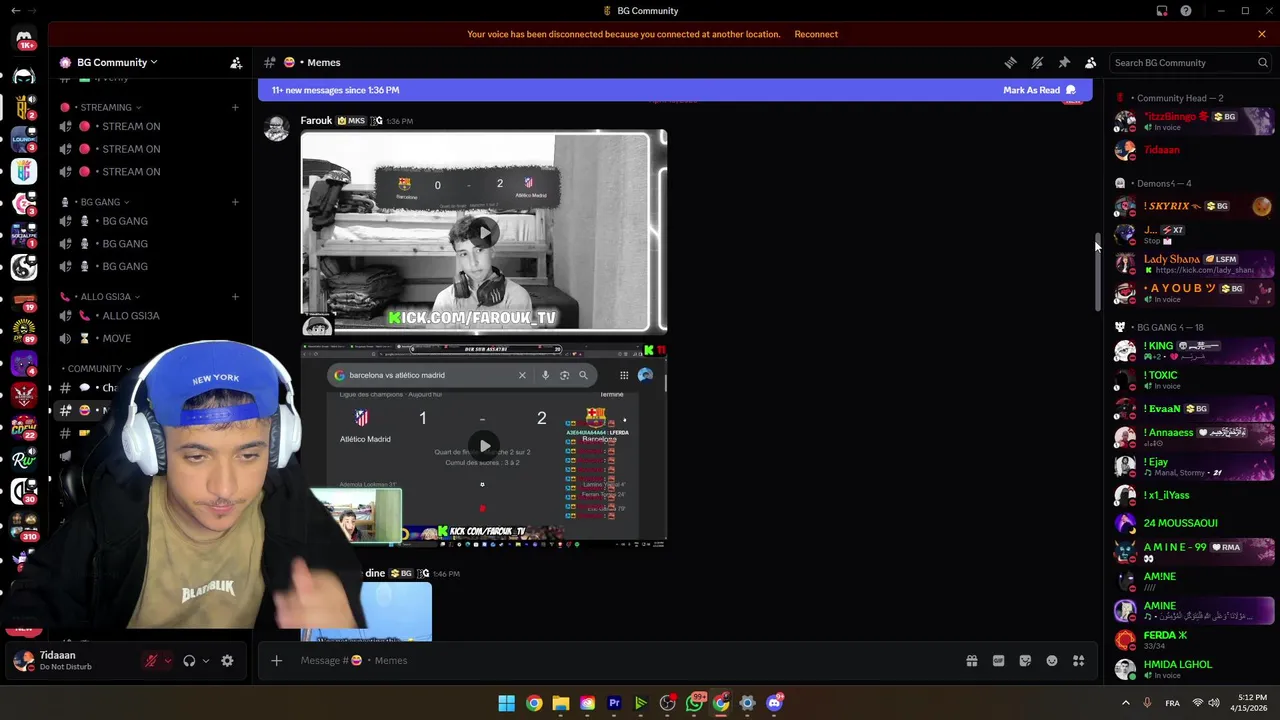Image resolution: width=1280 pixels, height=720 pixels.
Task: Open the sticker picker
Action: pyautogui.click(x=1025, y=660)
